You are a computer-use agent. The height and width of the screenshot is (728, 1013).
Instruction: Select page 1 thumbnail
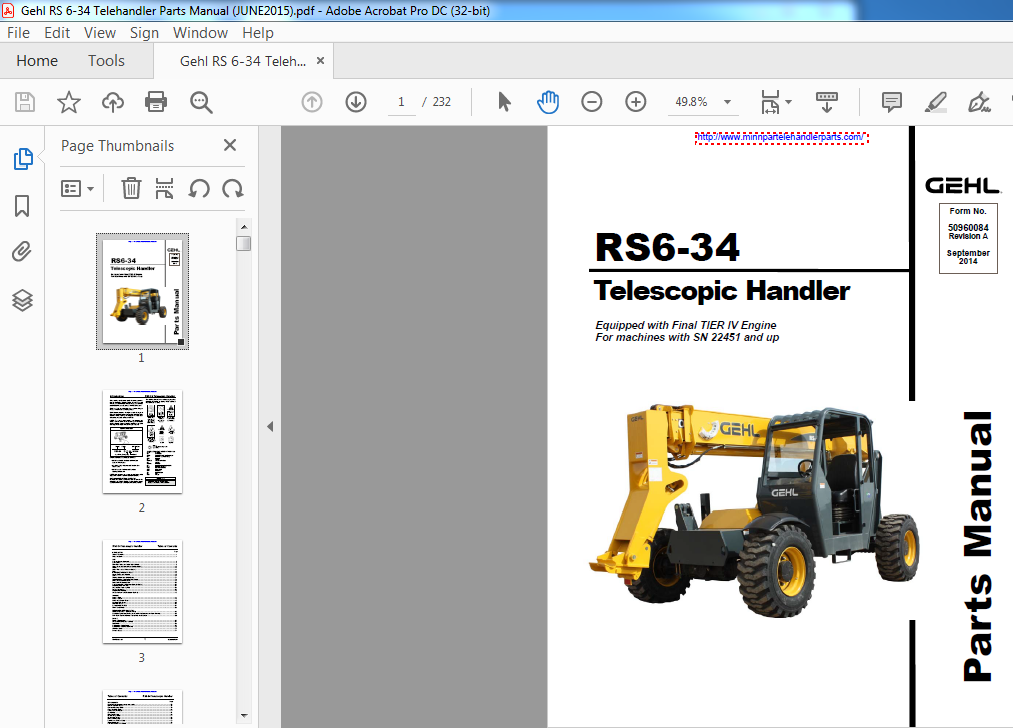pos(142,291)
